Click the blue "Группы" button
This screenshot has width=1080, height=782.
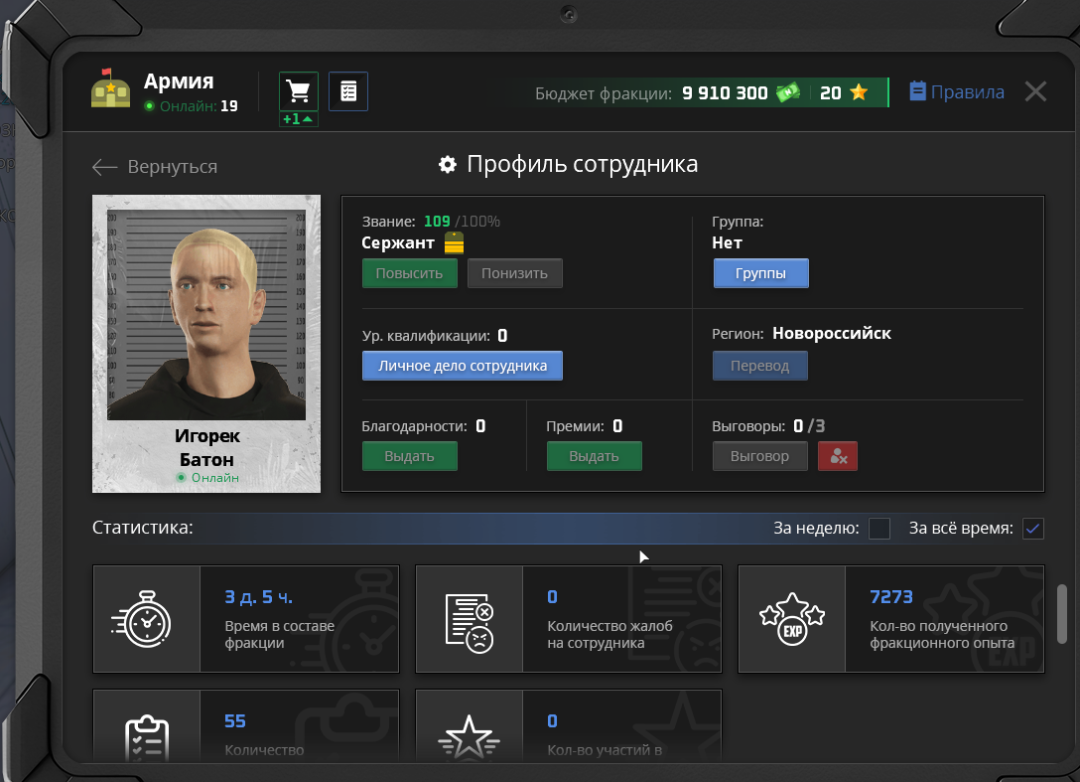pyautogui.click(x=760, y=273)
